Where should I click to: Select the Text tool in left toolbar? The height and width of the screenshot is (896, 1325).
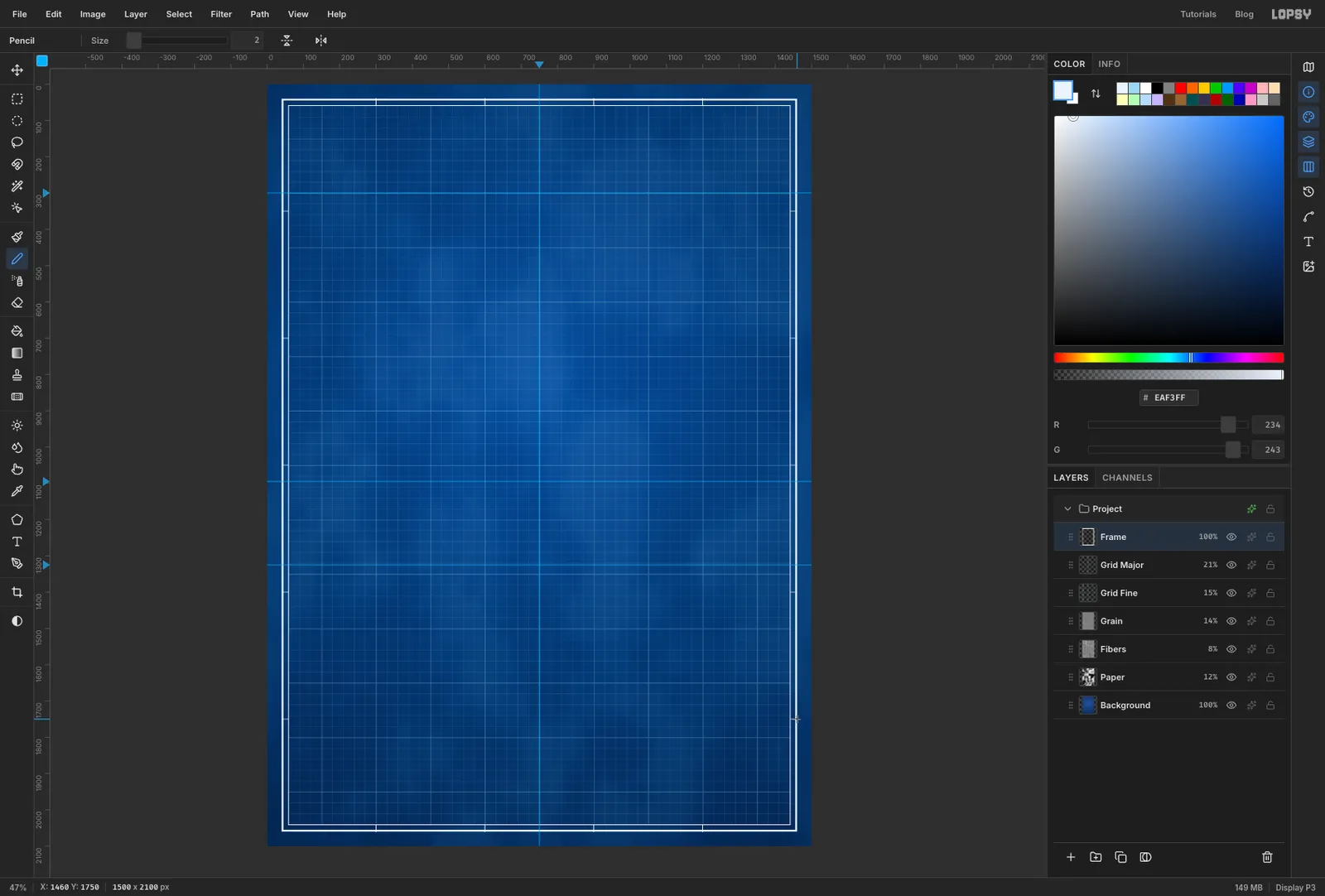coord(17,542)
